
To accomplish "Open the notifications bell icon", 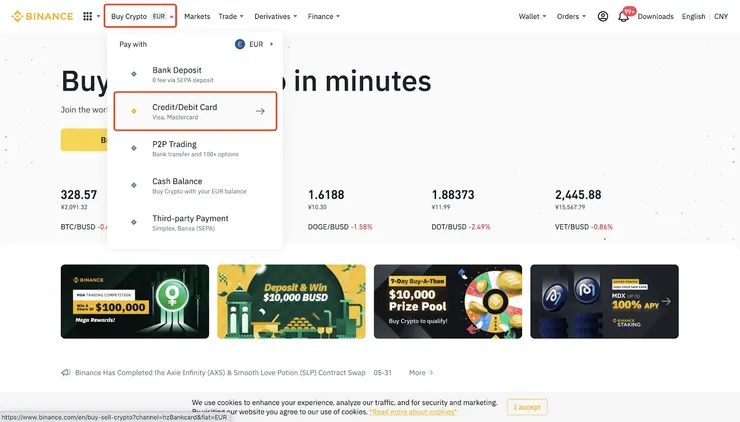I will 623,17.
